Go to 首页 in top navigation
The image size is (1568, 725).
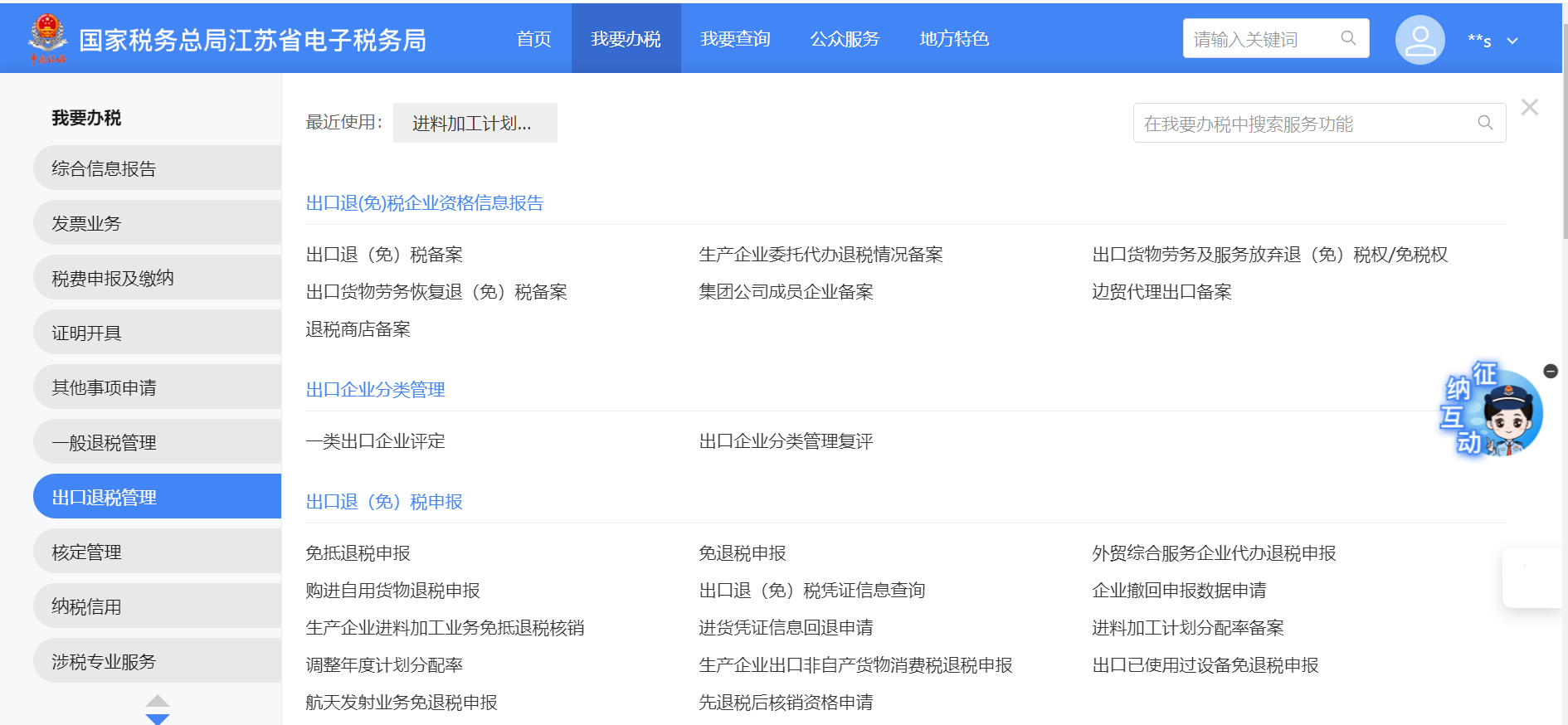coord(533,39)
